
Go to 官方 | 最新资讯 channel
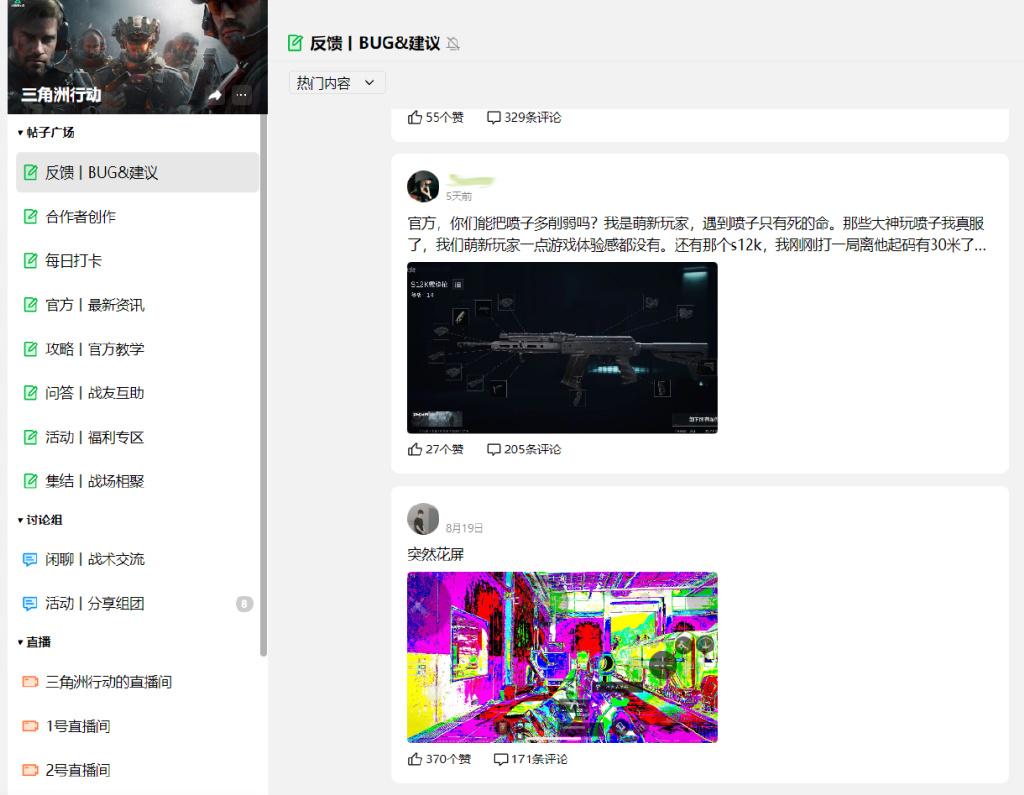tap(94, 305)
